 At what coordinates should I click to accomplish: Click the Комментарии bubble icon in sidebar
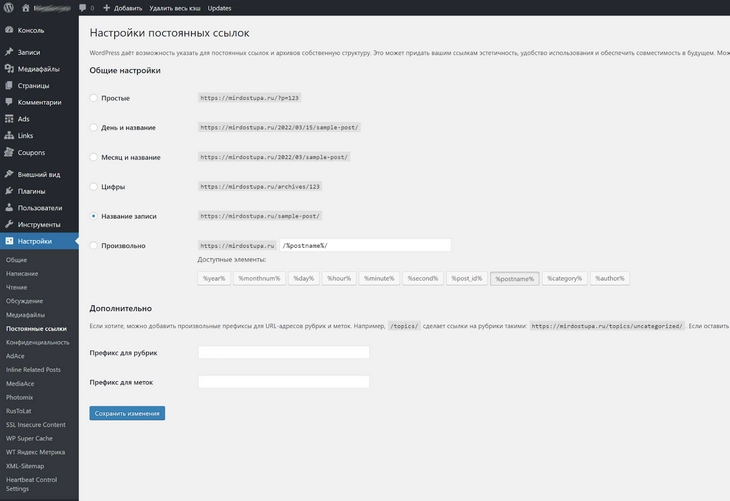coord(9,102)
